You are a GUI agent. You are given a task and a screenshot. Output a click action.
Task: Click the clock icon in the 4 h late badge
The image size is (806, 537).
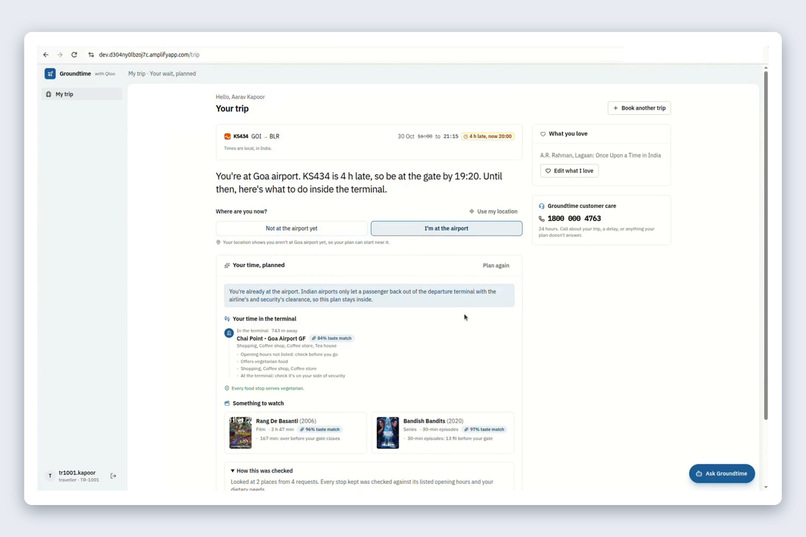[466, 136]
